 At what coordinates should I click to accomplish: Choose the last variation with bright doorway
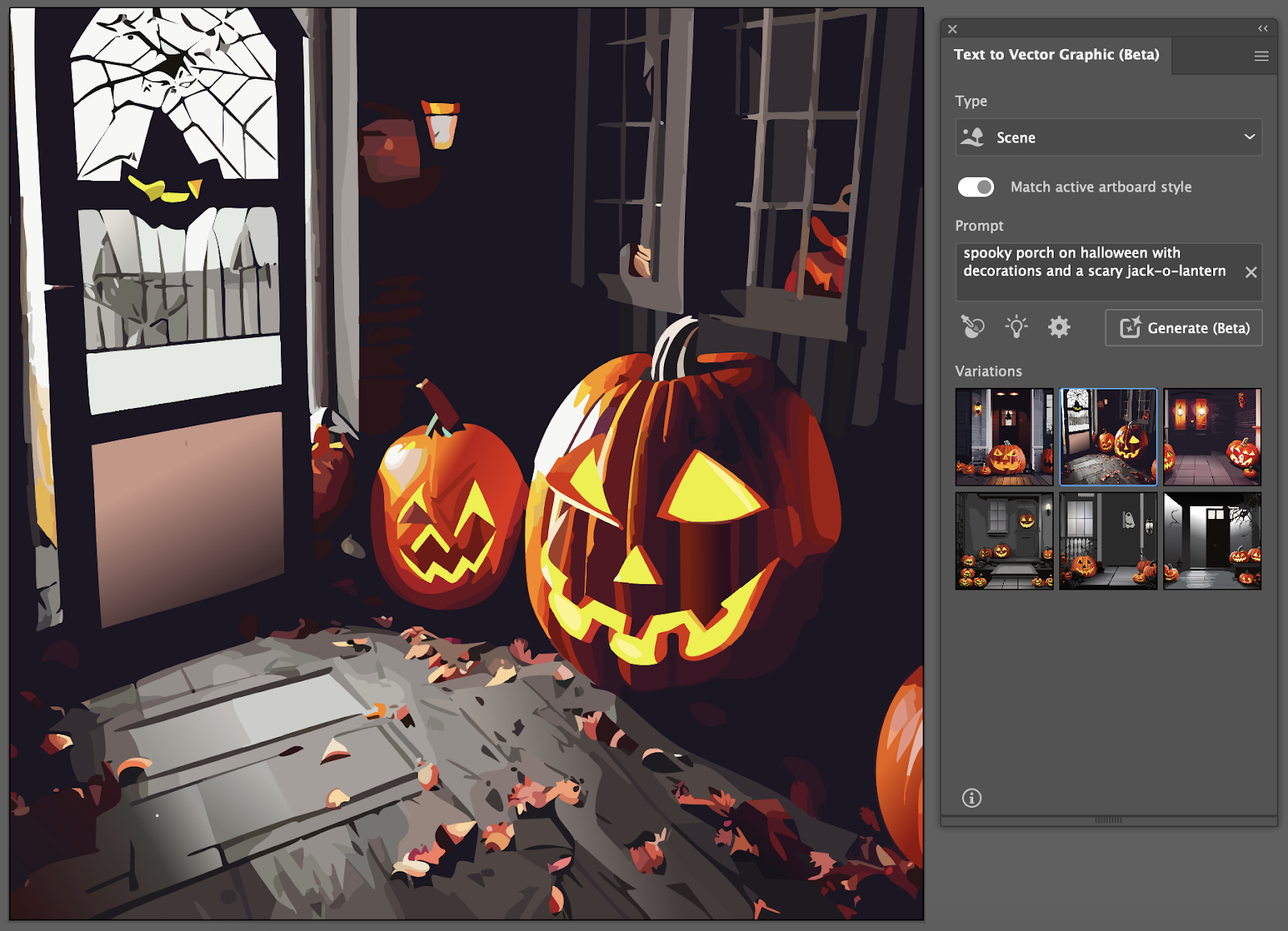point(1212,541)
